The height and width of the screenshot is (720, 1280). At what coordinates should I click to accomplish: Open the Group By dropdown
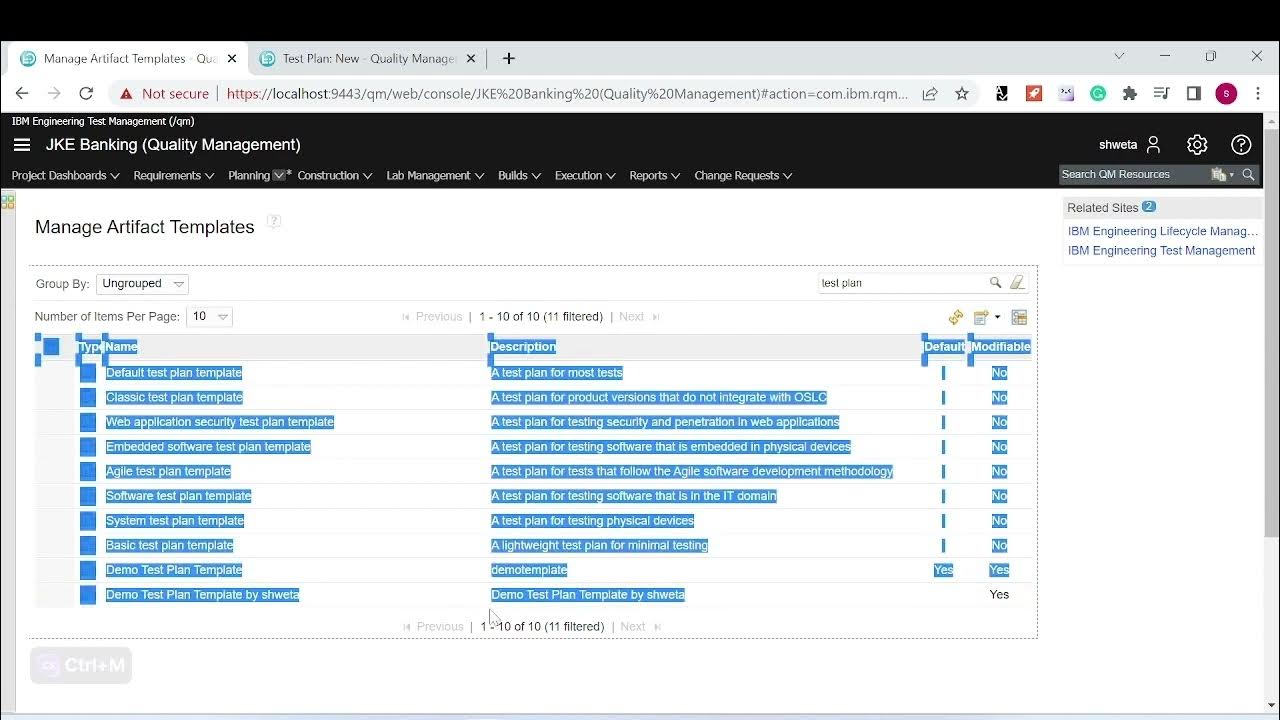coord(142,284)
